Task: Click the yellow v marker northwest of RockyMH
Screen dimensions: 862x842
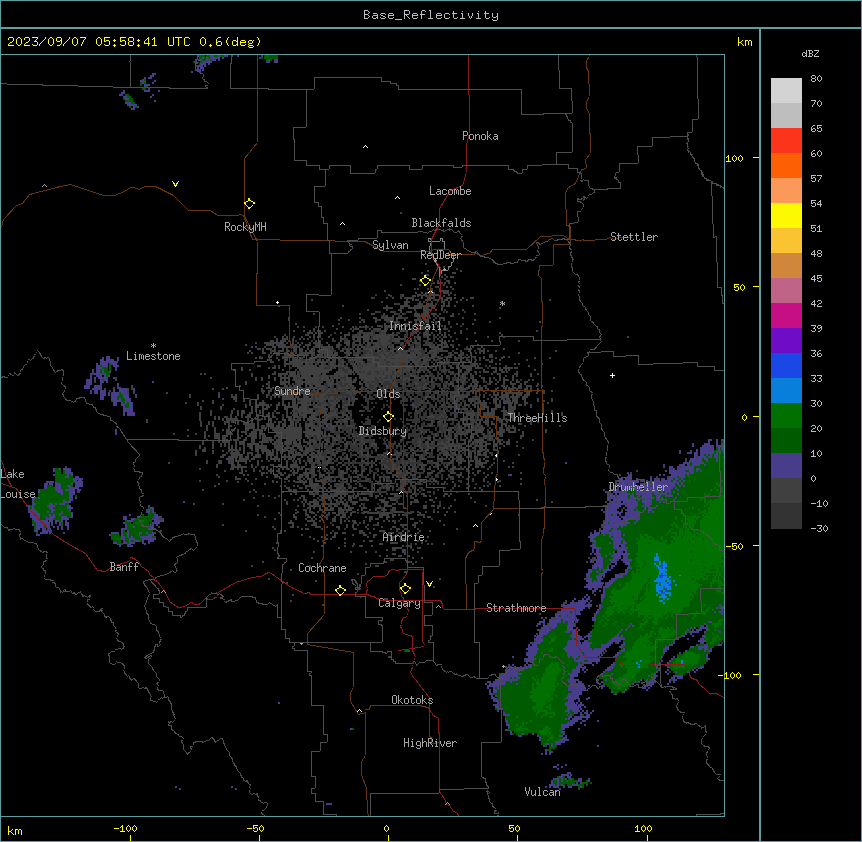Action: pos(175,184)
